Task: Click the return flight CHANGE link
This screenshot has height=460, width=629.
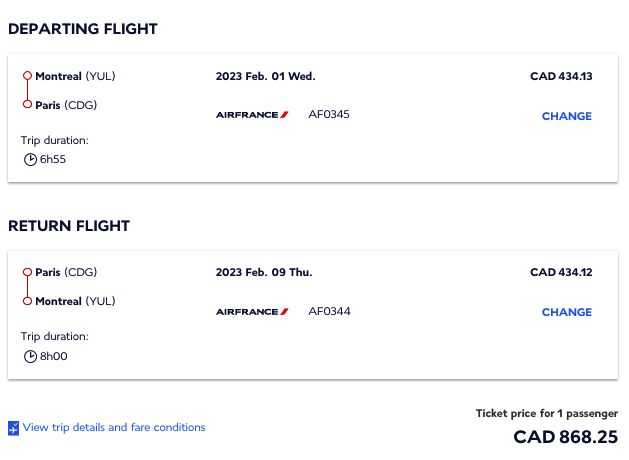Action: (x=566, y=312)
